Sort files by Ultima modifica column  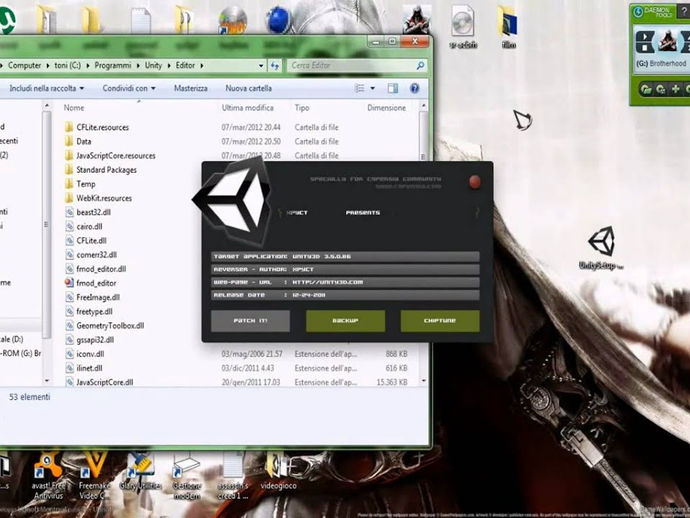pos(248,108)
